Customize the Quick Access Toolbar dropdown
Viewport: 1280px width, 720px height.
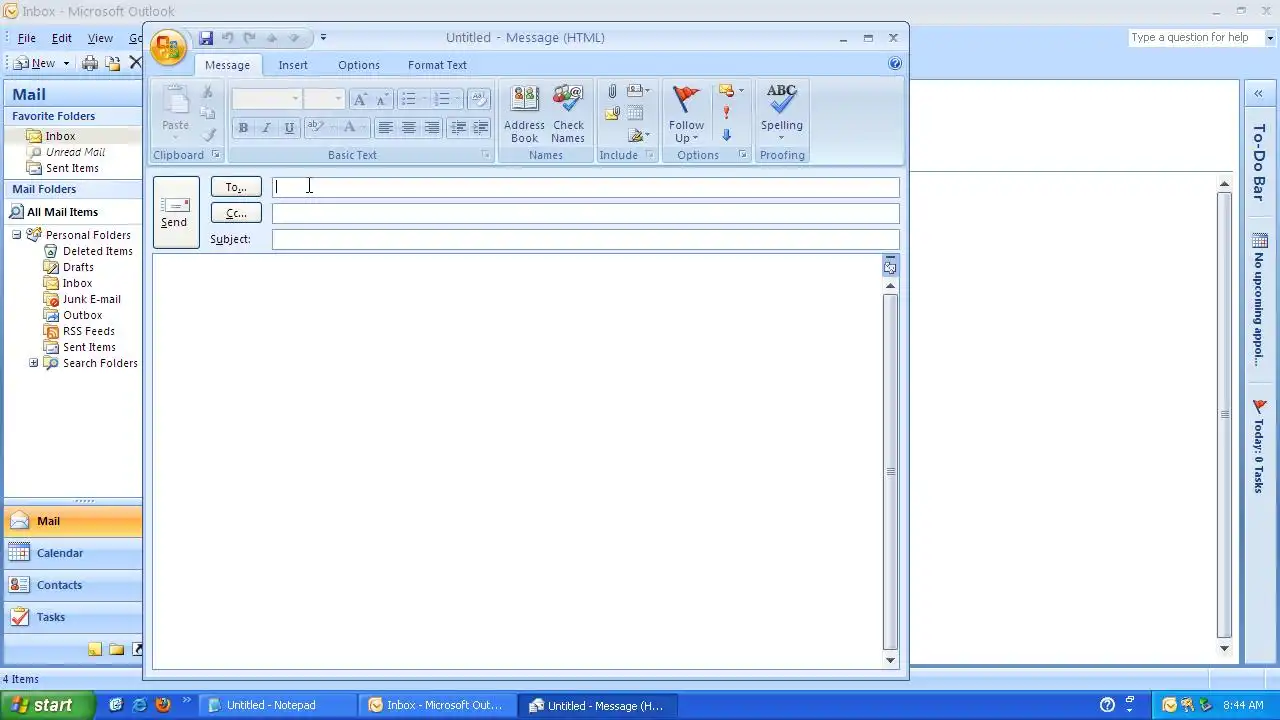tap(323, 38)
